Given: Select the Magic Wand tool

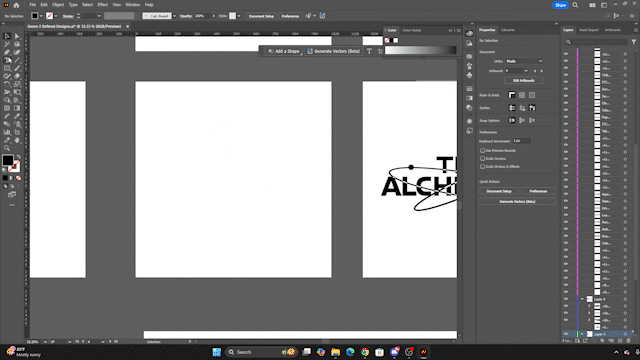Looking at the screenshot, I should pyautogui.click(x=7, y=44).
